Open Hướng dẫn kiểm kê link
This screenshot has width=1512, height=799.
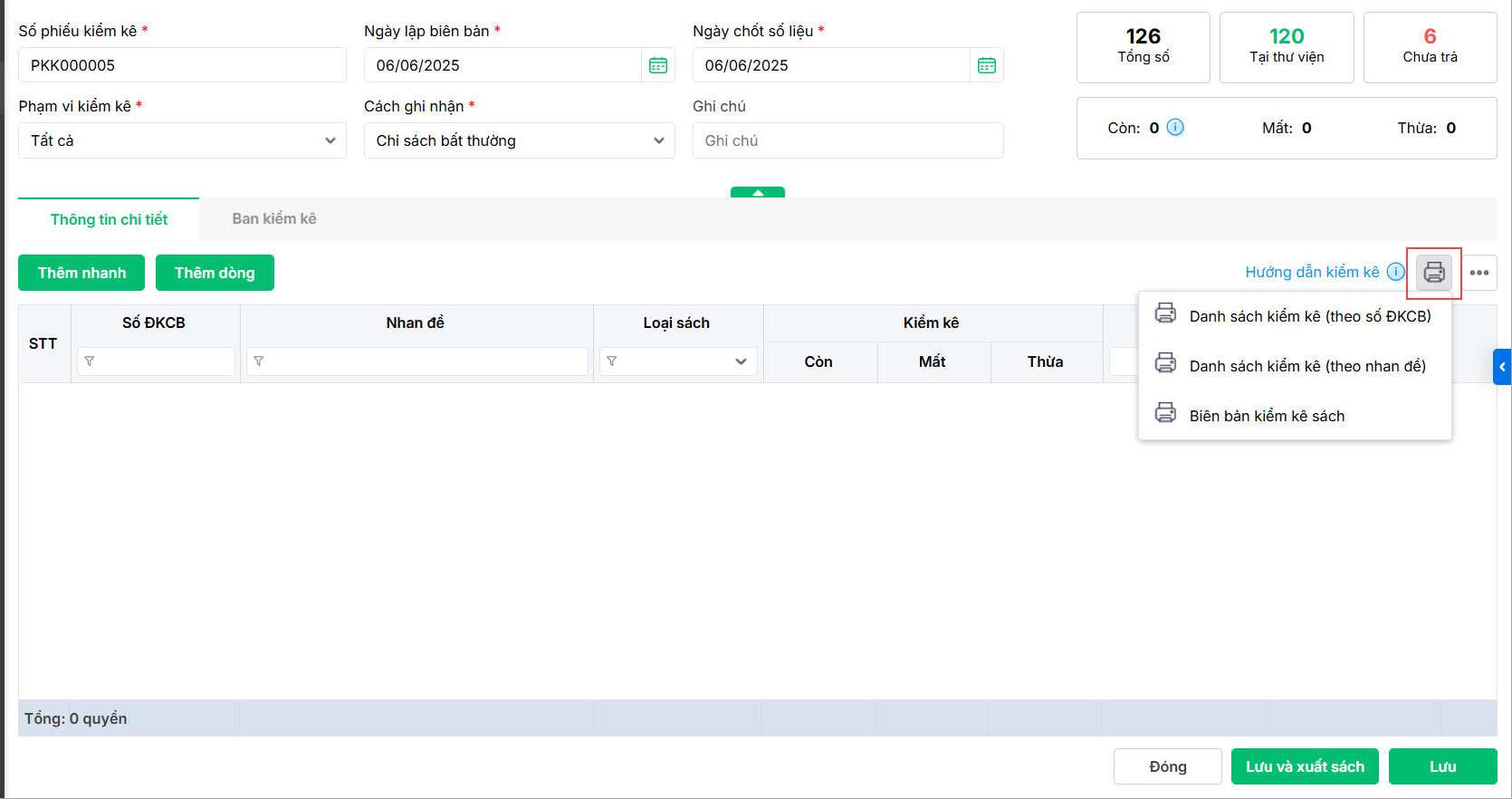(1312, 272)
